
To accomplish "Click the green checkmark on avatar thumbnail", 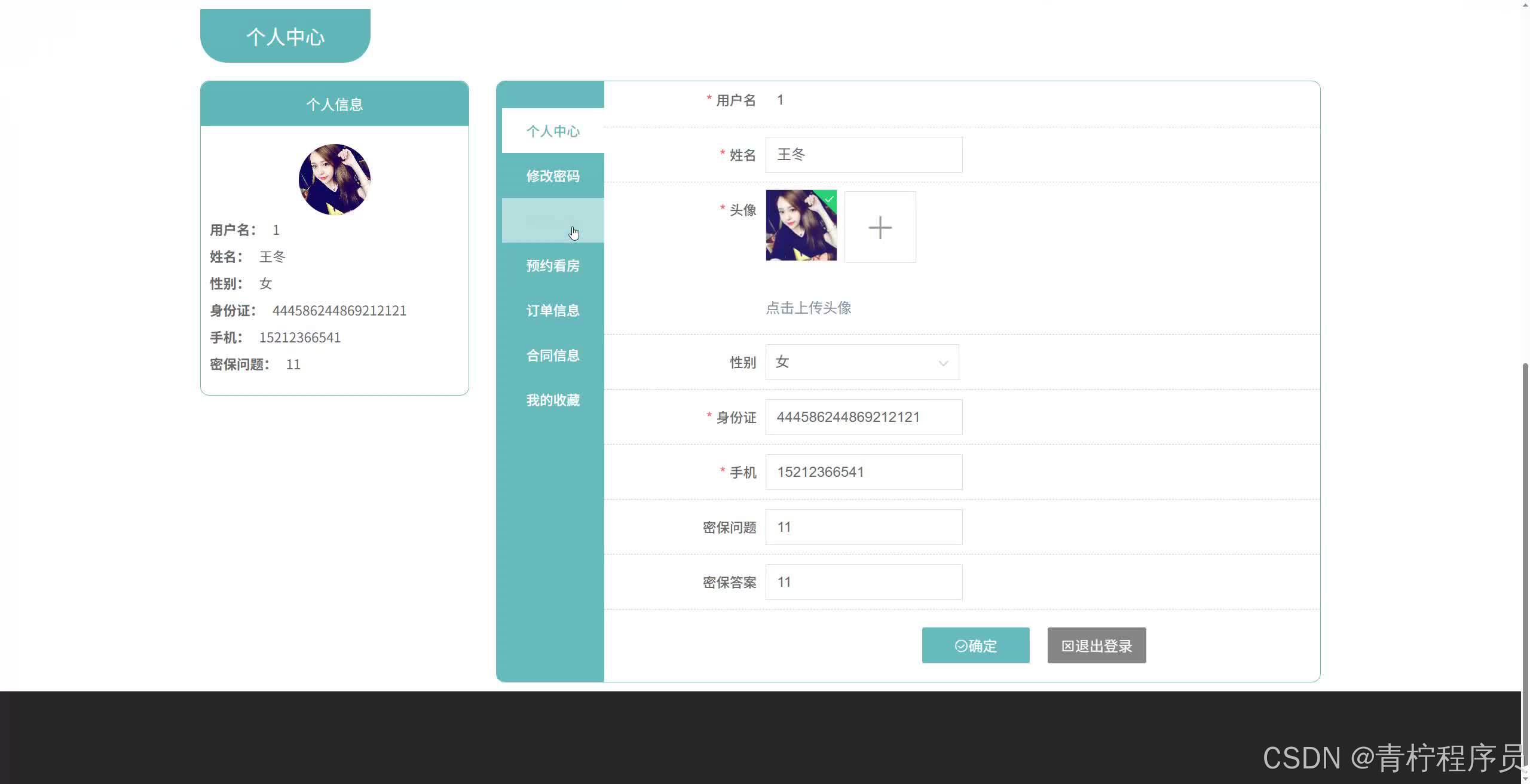I will 830,198.
